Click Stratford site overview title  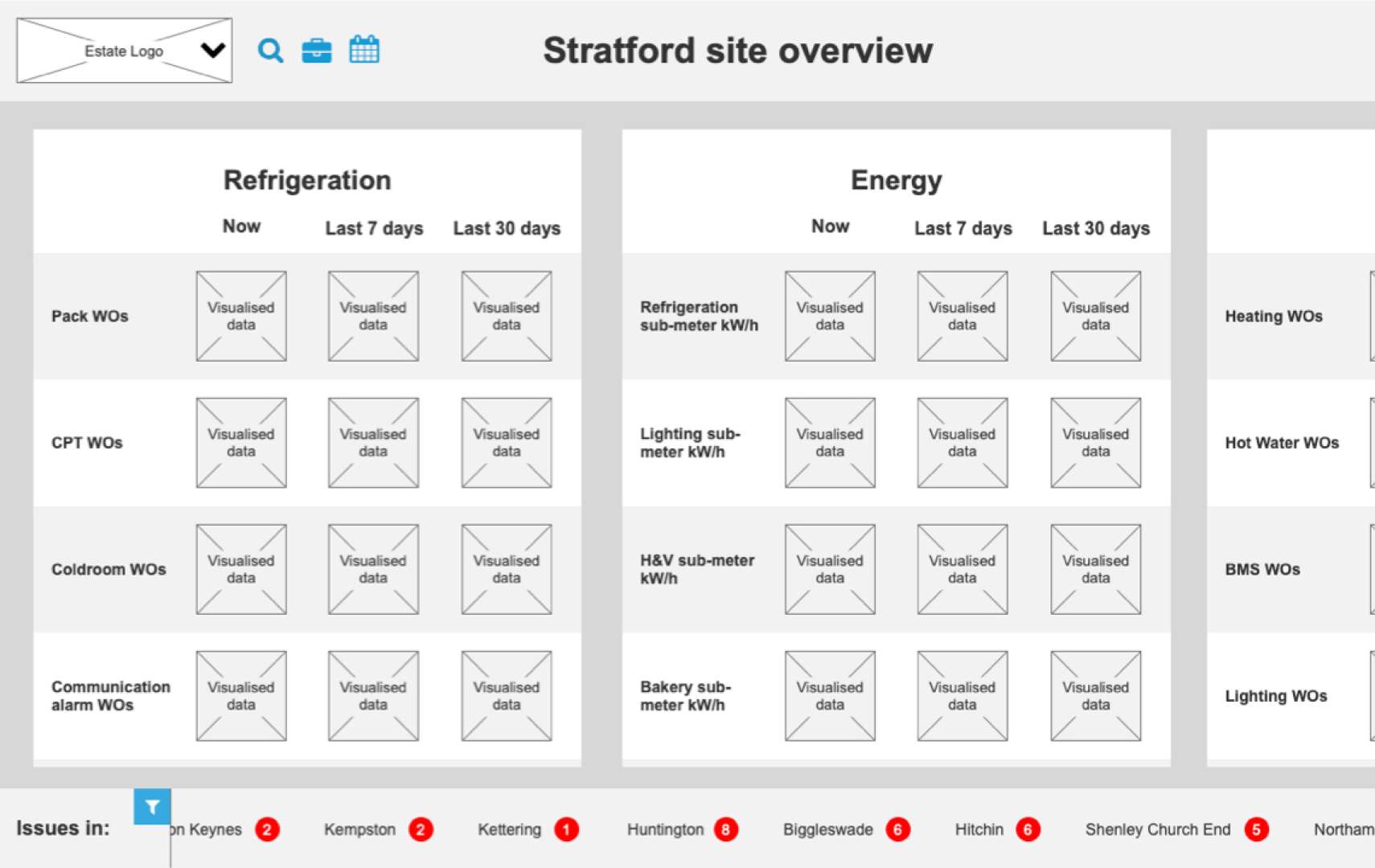point(738,51)
